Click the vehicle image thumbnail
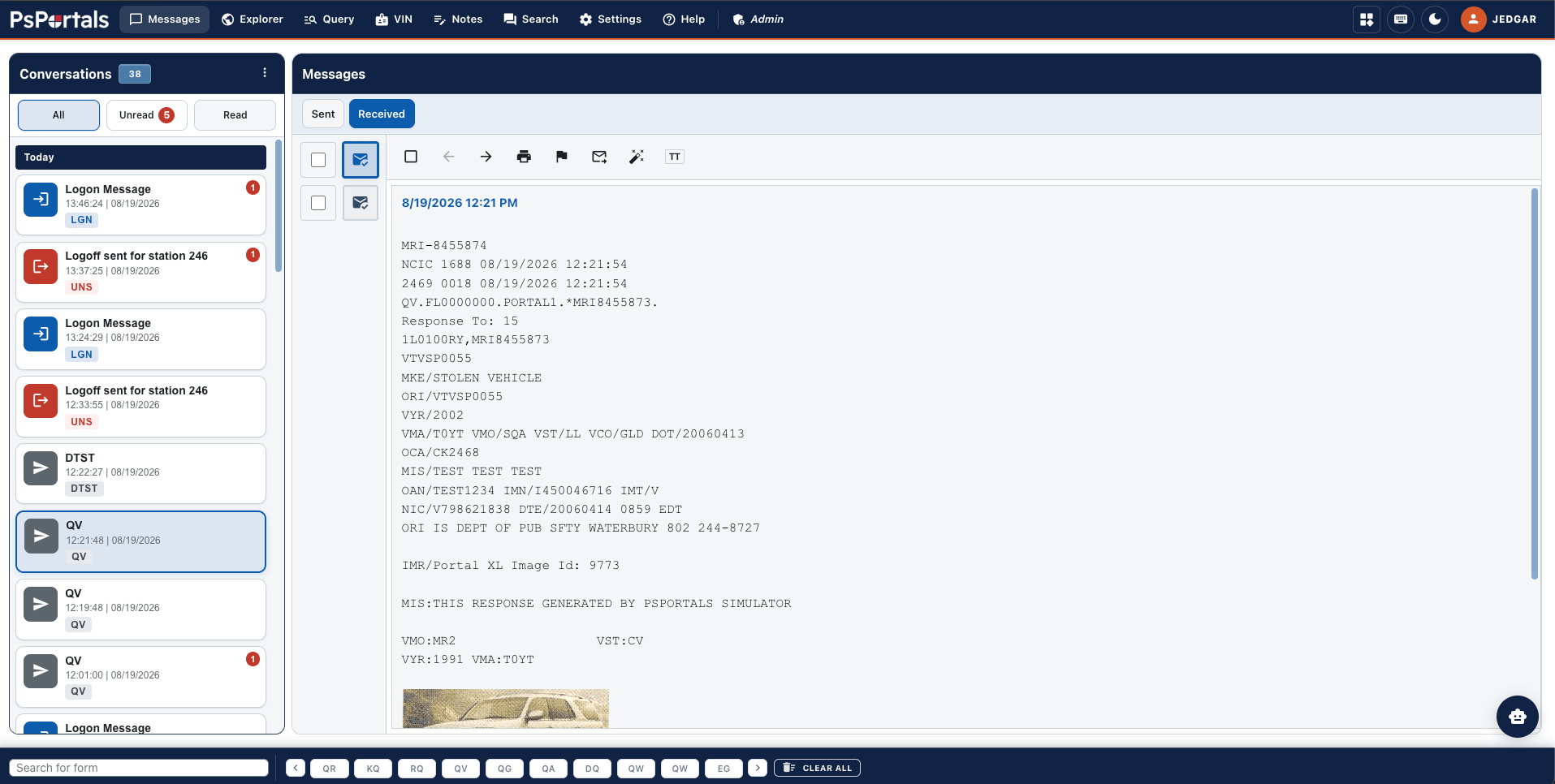 (x=506, y=709)
